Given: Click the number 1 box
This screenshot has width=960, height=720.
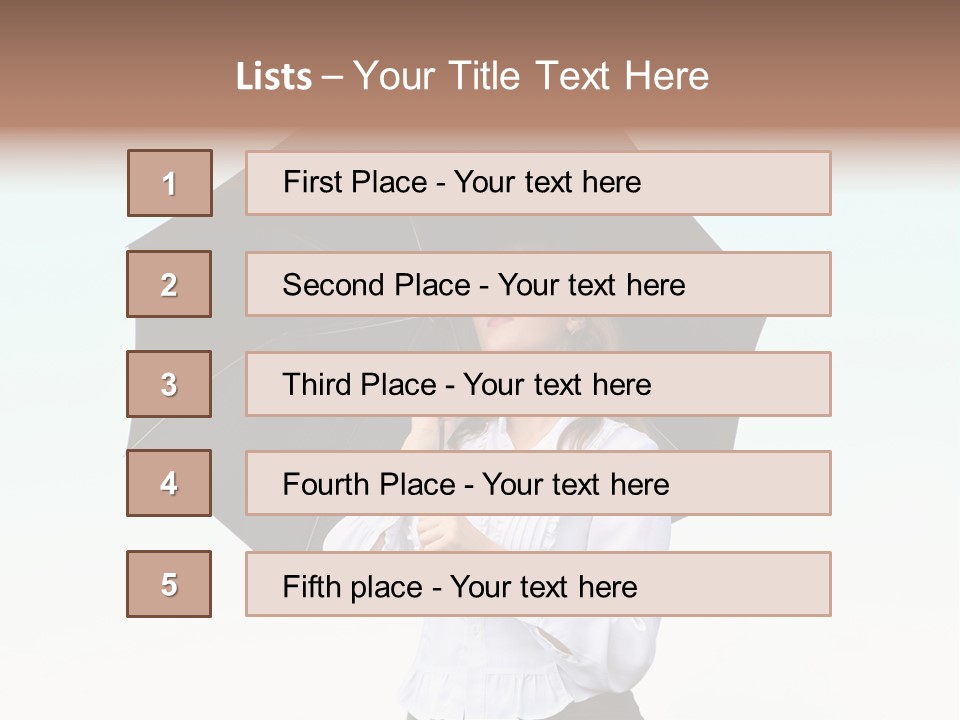Looking at the screenshot, I should point(170,183).
